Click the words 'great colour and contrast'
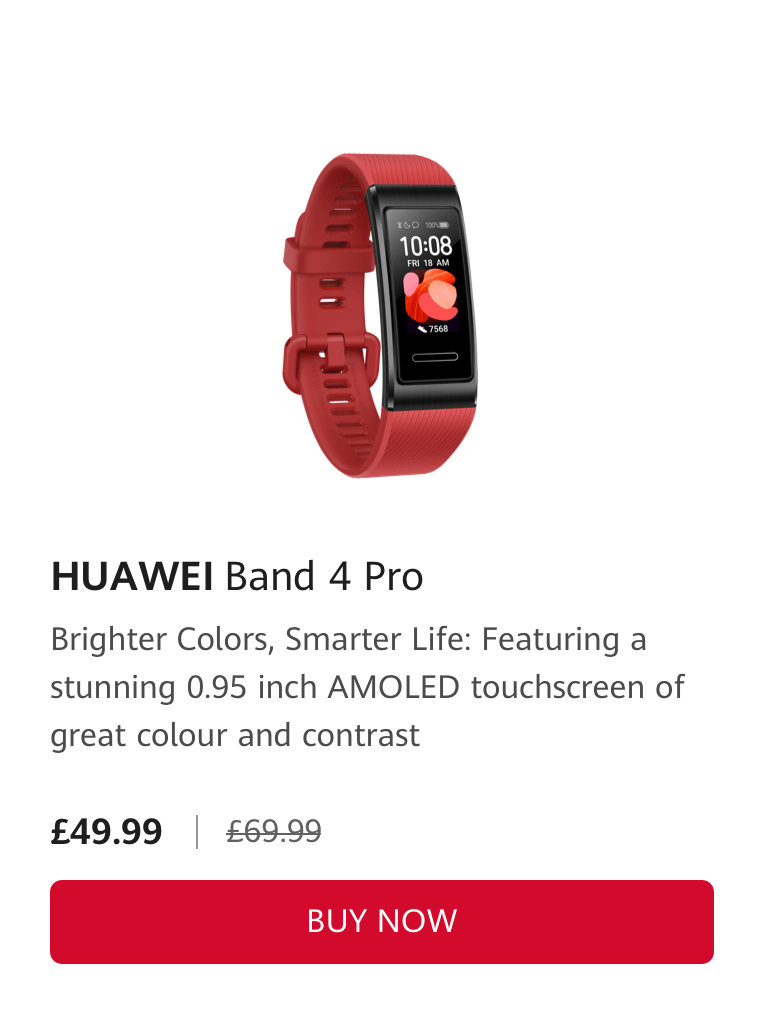Screen dimensions: 760x1012 click(x=235, y=736)
